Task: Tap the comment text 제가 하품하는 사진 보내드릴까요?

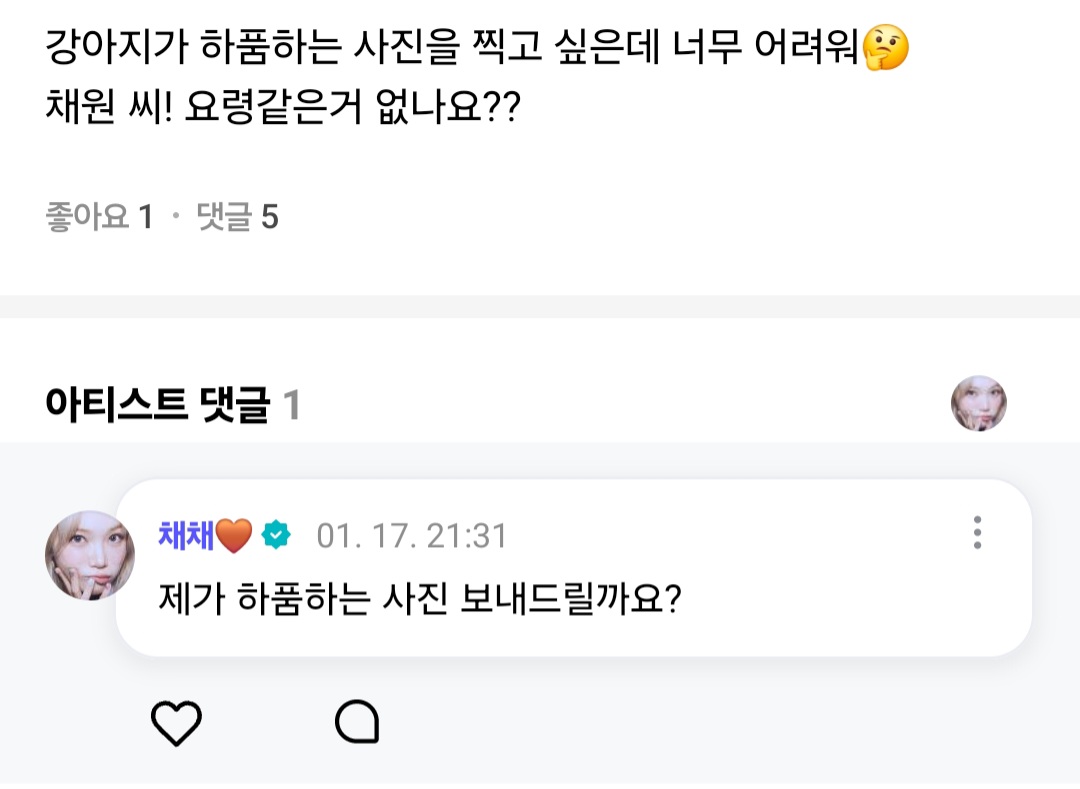Action: [x=420, y=599]
